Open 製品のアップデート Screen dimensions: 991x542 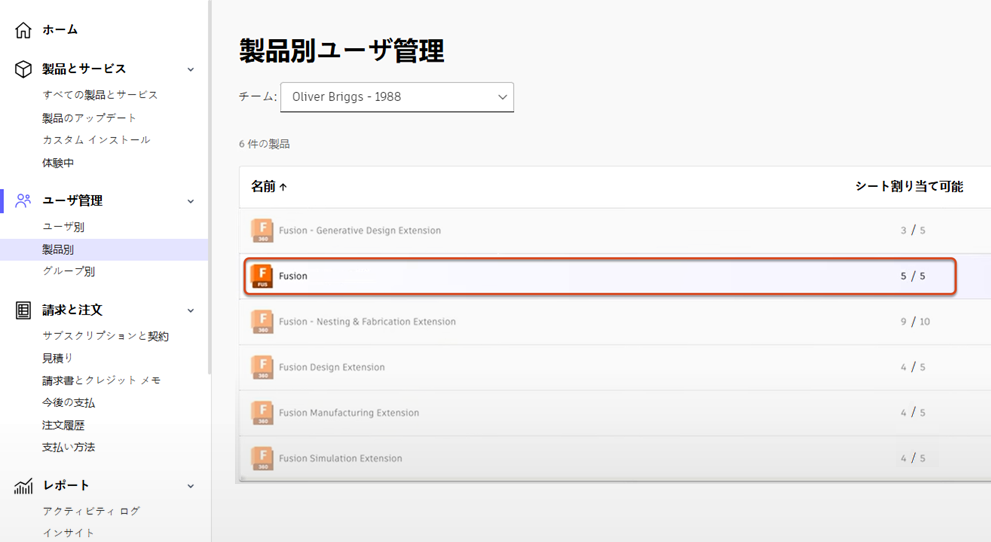point(89,117)
